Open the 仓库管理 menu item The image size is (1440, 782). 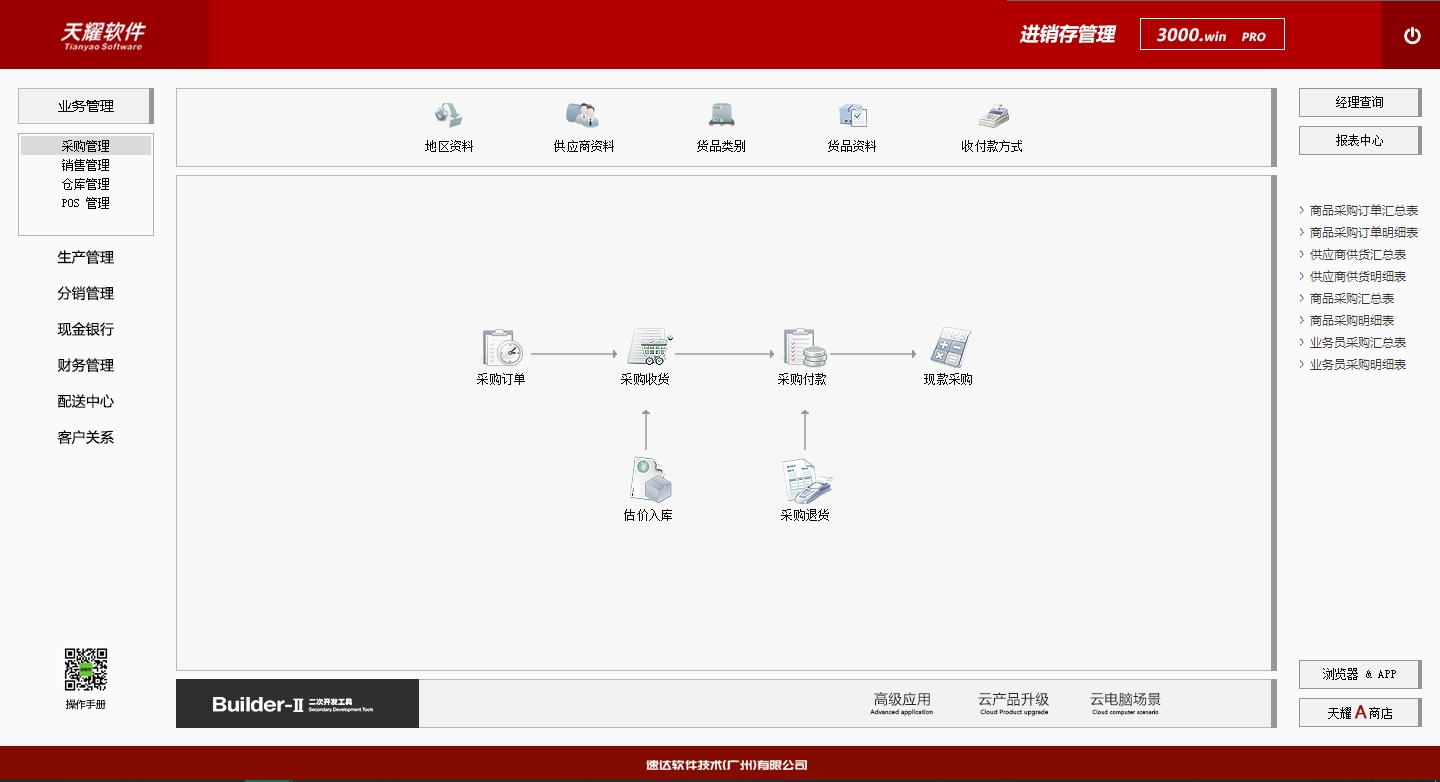[86, 183]
